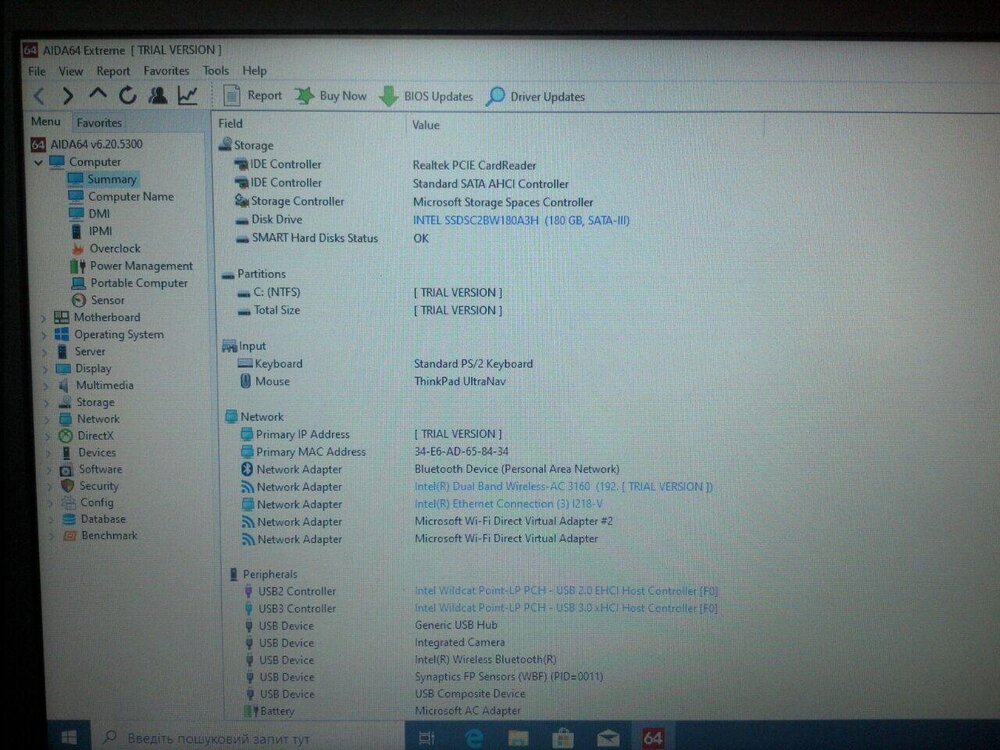The width and height of the screenshot is (1000, 750).
Task: Collapse the Computer tree node
Action: click(38, 162)
